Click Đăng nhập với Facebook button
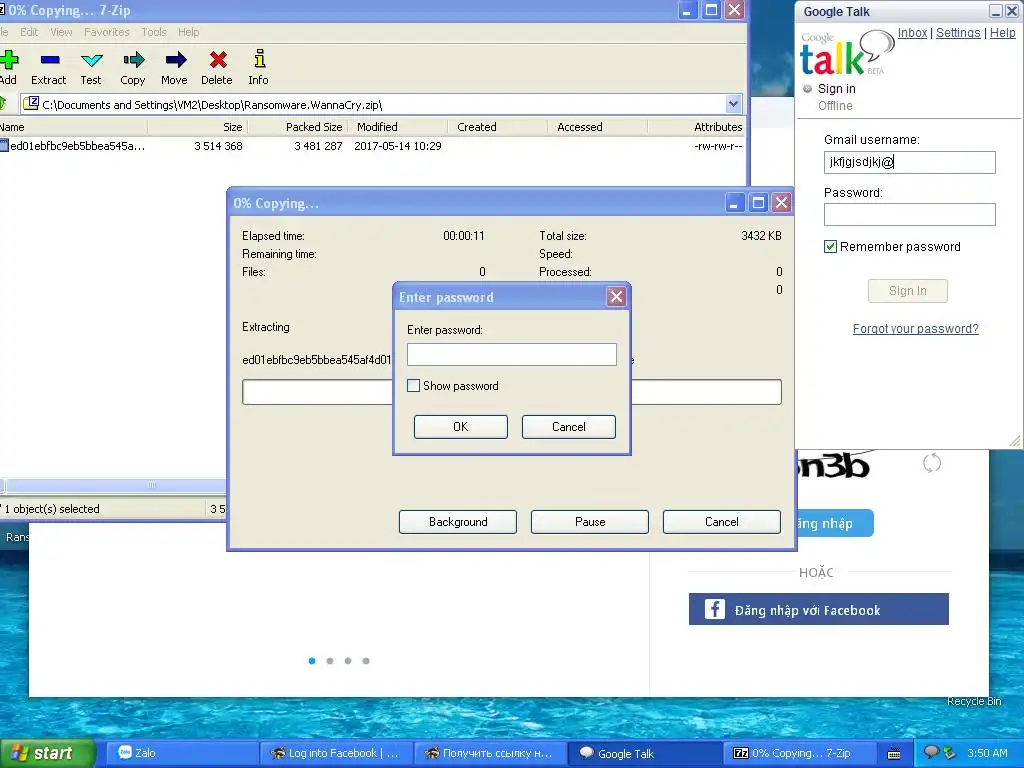 pos(818,609)
